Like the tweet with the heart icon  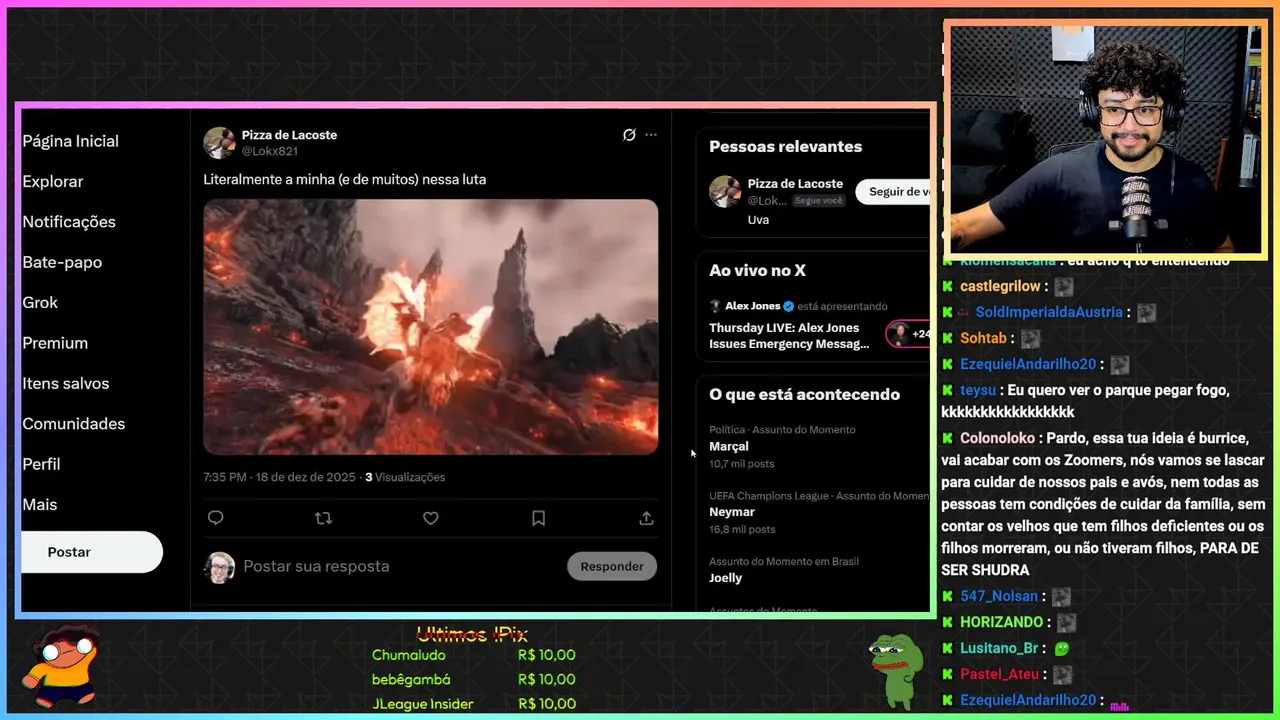(431, 518)
